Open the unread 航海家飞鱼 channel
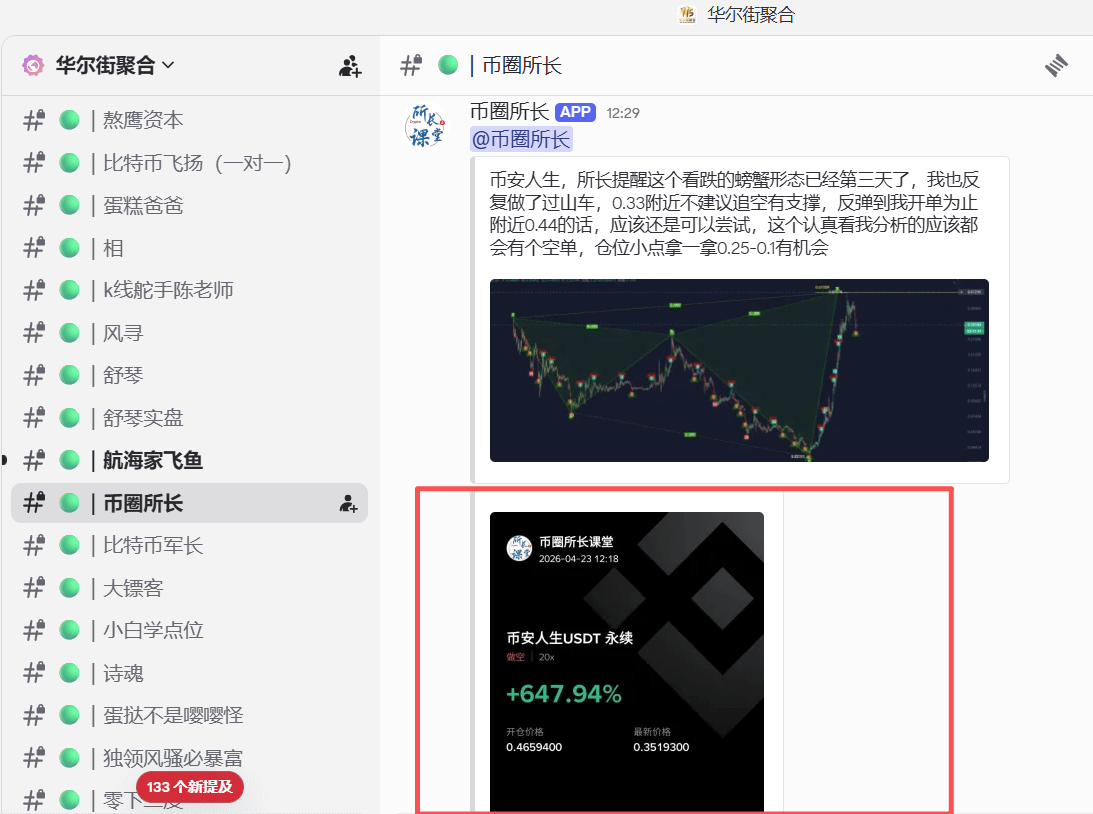The width and height of the screenshot is (1093, 814). pos(190,461)
